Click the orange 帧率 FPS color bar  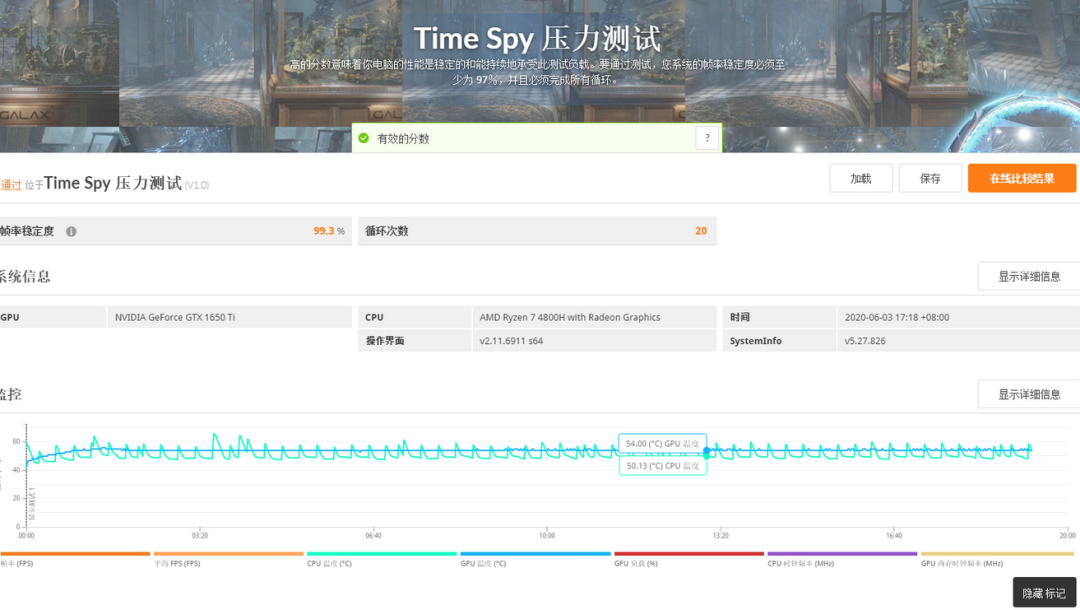[x=75, y=554]
